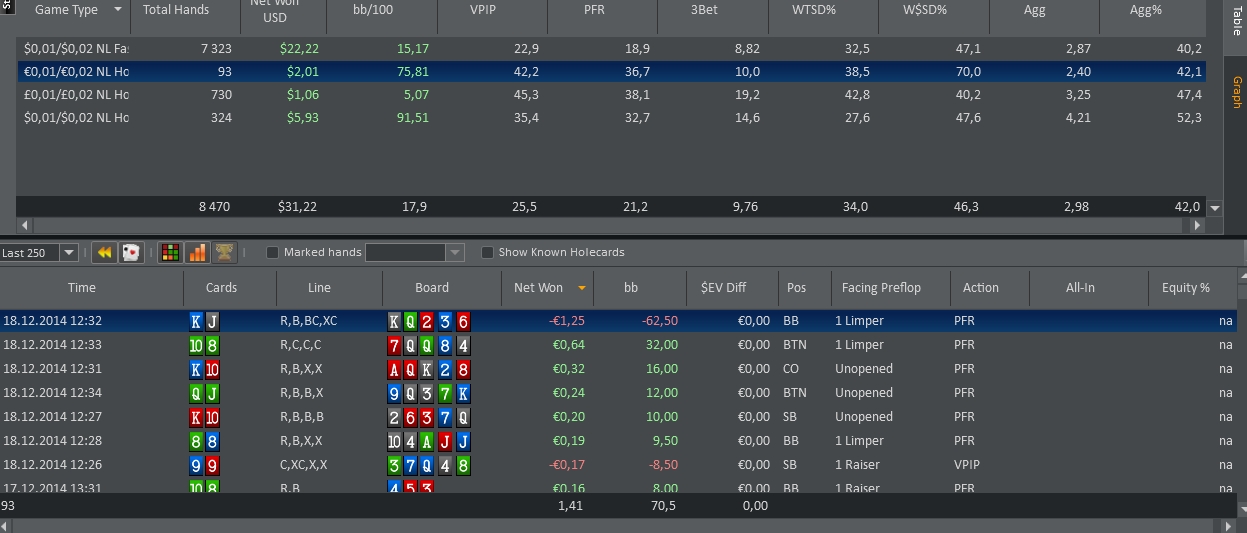The image size is (1247, 533).
Task: Click the yellow double-arrow rewind icon
Action: click(104, 253)
